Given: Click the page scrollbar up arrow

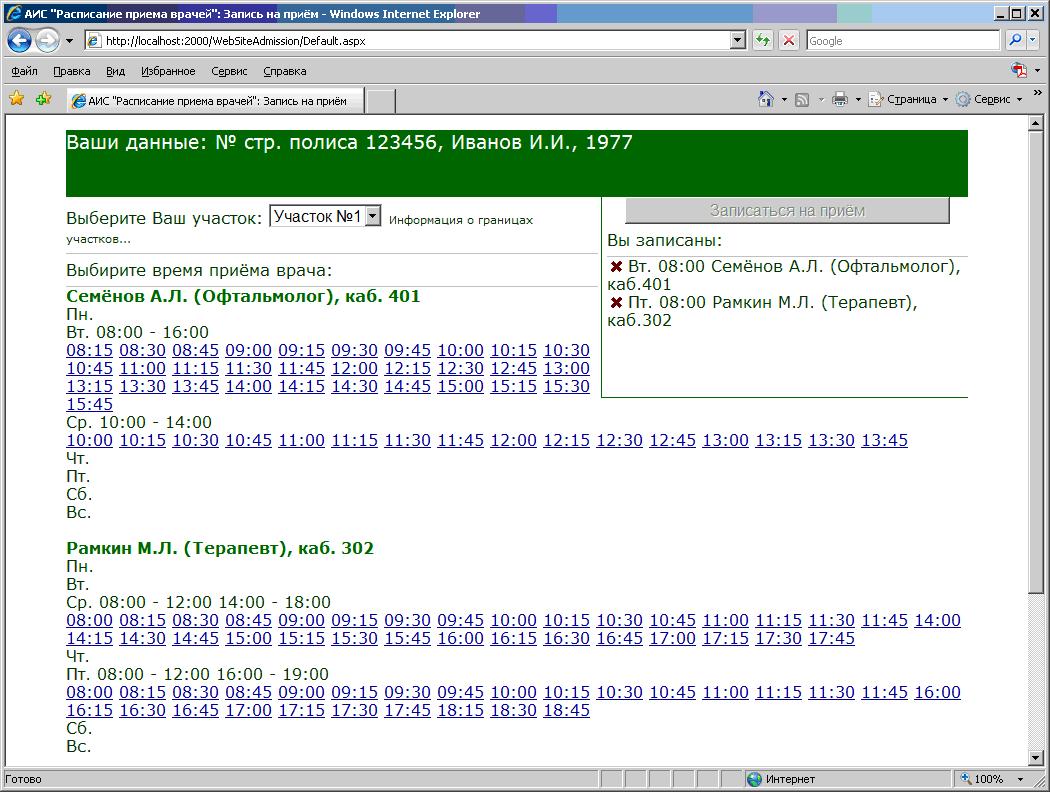Looking at the screenshot, I should 1036,123.
